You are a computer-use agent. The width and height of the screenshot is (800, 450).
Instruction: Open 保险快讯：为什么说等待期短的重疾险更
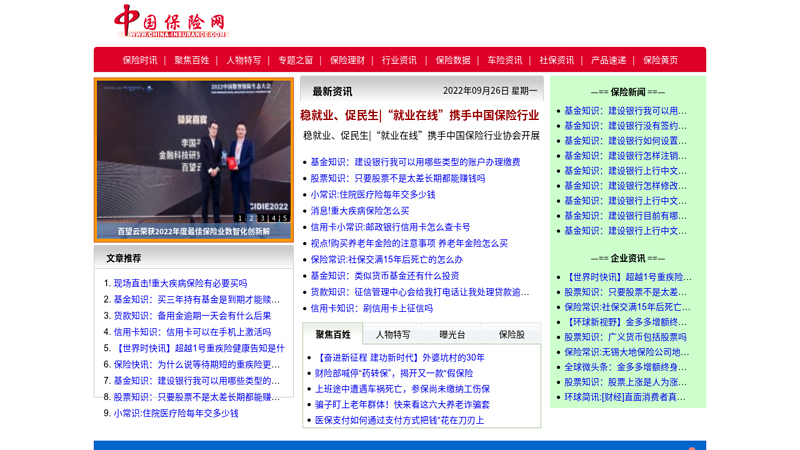(196, 365)
